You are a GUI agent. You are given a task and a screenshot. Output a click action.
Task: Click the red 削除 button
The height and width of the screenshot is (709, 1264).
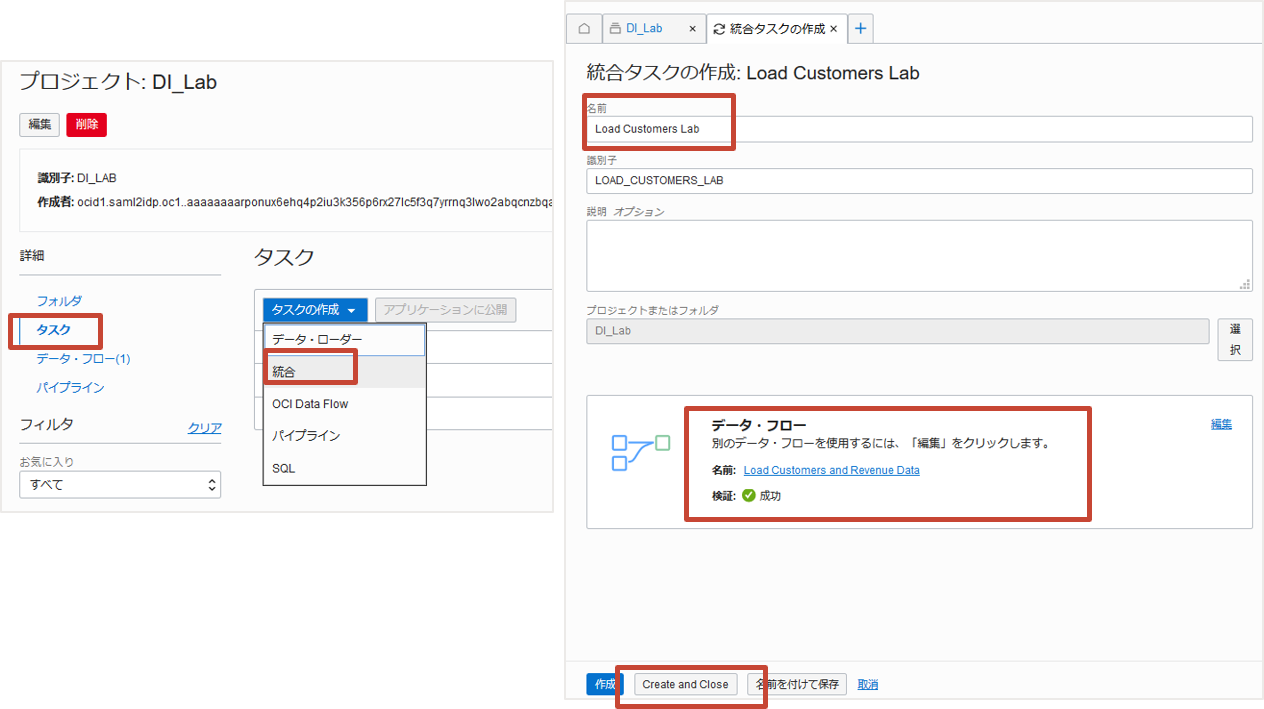[x=86, y=124]
